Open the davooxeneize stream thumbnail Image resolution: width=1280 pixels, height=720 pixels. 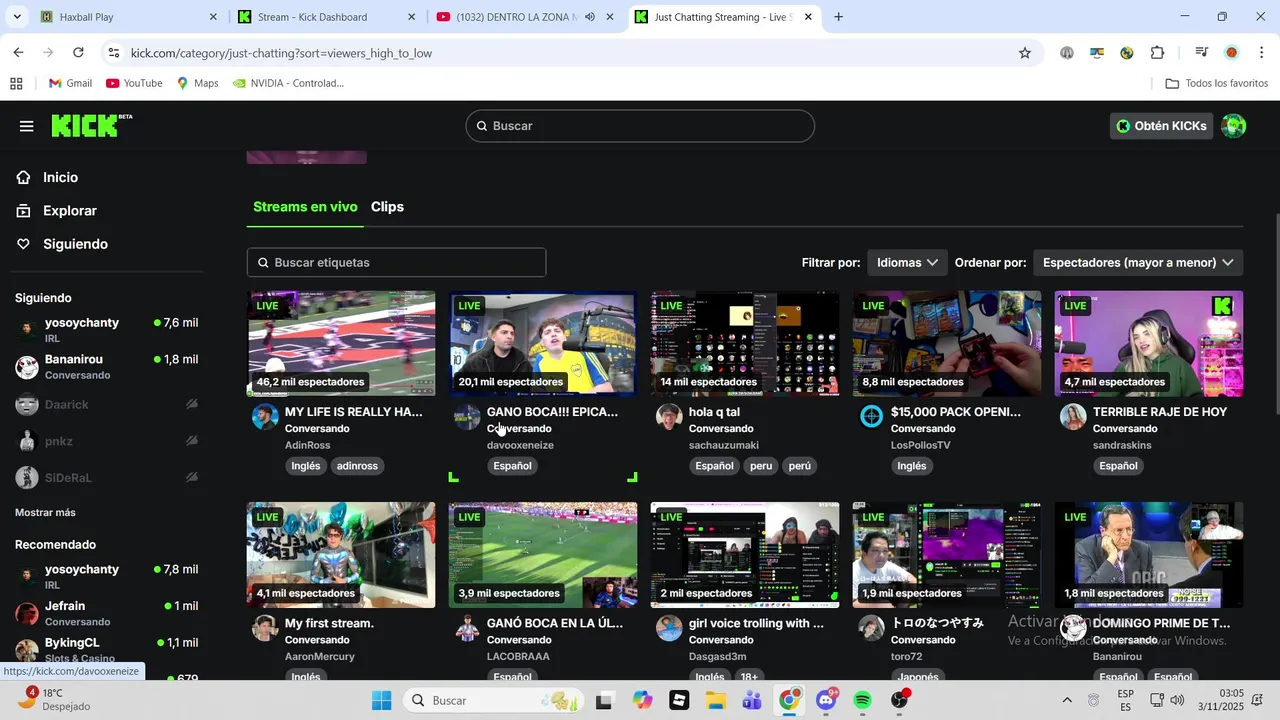543,344
